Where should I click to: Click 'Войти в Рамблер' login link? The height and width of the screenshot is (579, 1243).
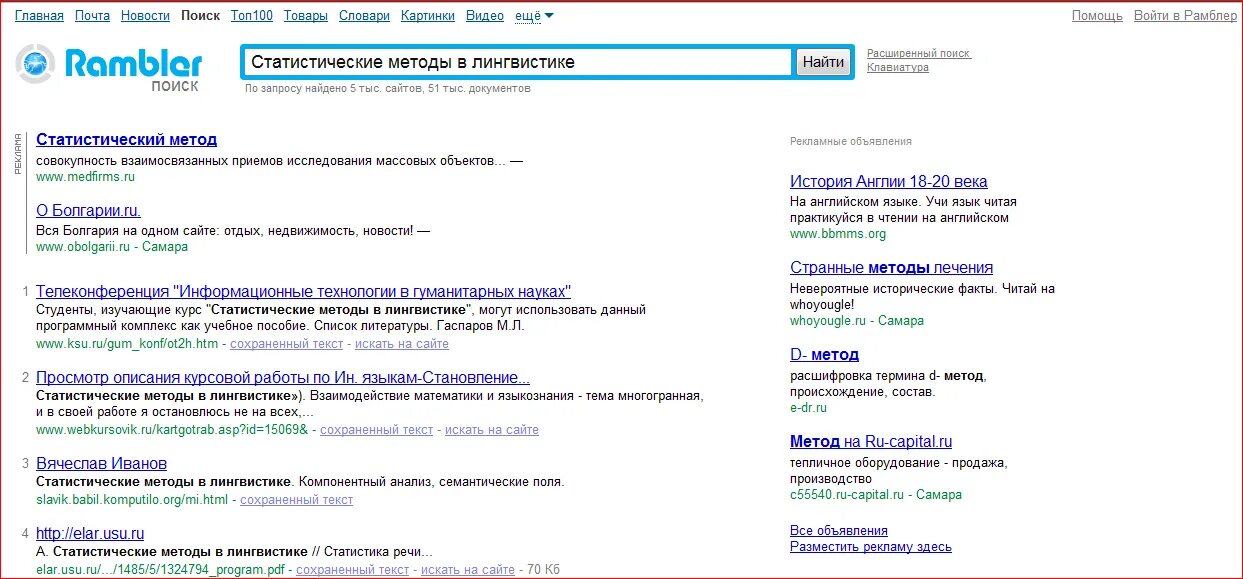[x=1184, y=16]
